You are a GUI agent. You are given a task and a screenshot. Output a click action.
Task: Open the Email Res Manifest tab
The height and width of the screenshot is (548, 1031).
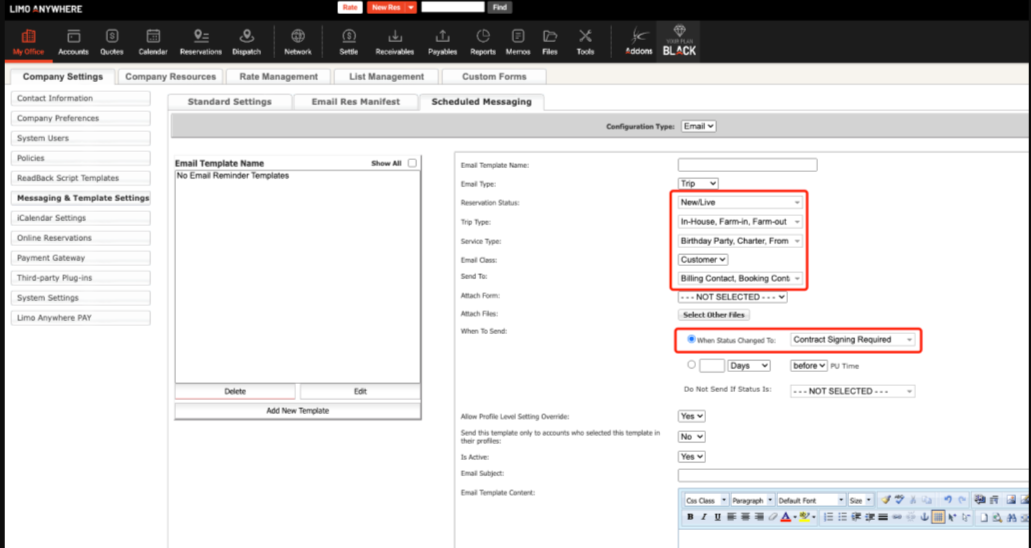tap(355, 102)
